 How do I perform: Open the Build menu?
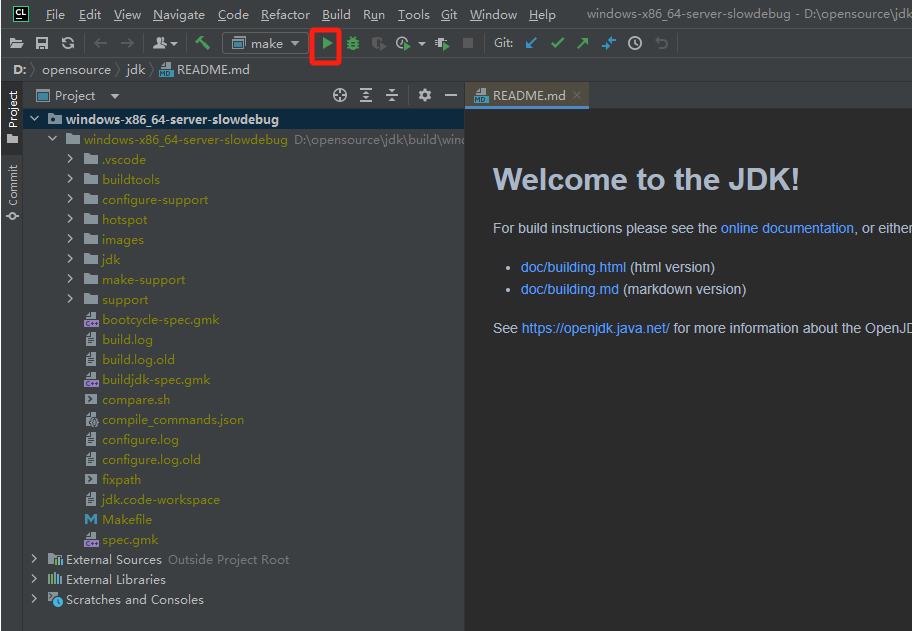coord(336,15)
